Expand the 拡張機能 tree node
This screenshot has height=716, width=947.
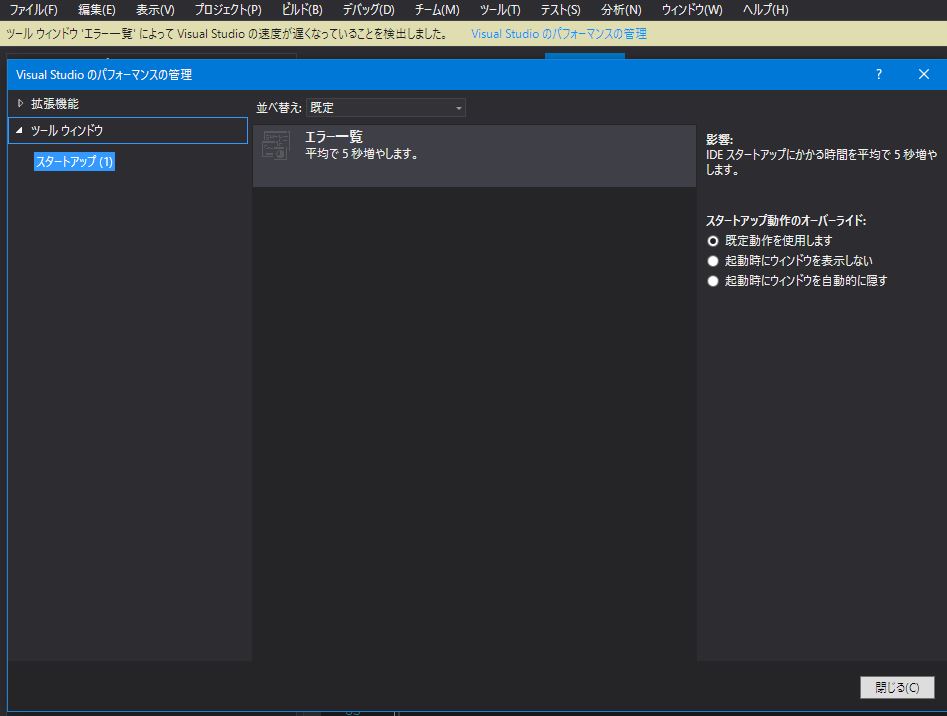tap(20, 103)
